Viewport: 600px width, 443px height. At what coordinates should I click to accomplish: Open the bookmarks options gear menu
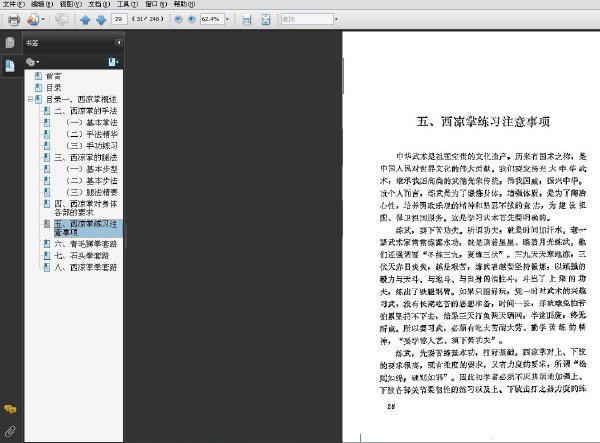(x=32, y=62)
